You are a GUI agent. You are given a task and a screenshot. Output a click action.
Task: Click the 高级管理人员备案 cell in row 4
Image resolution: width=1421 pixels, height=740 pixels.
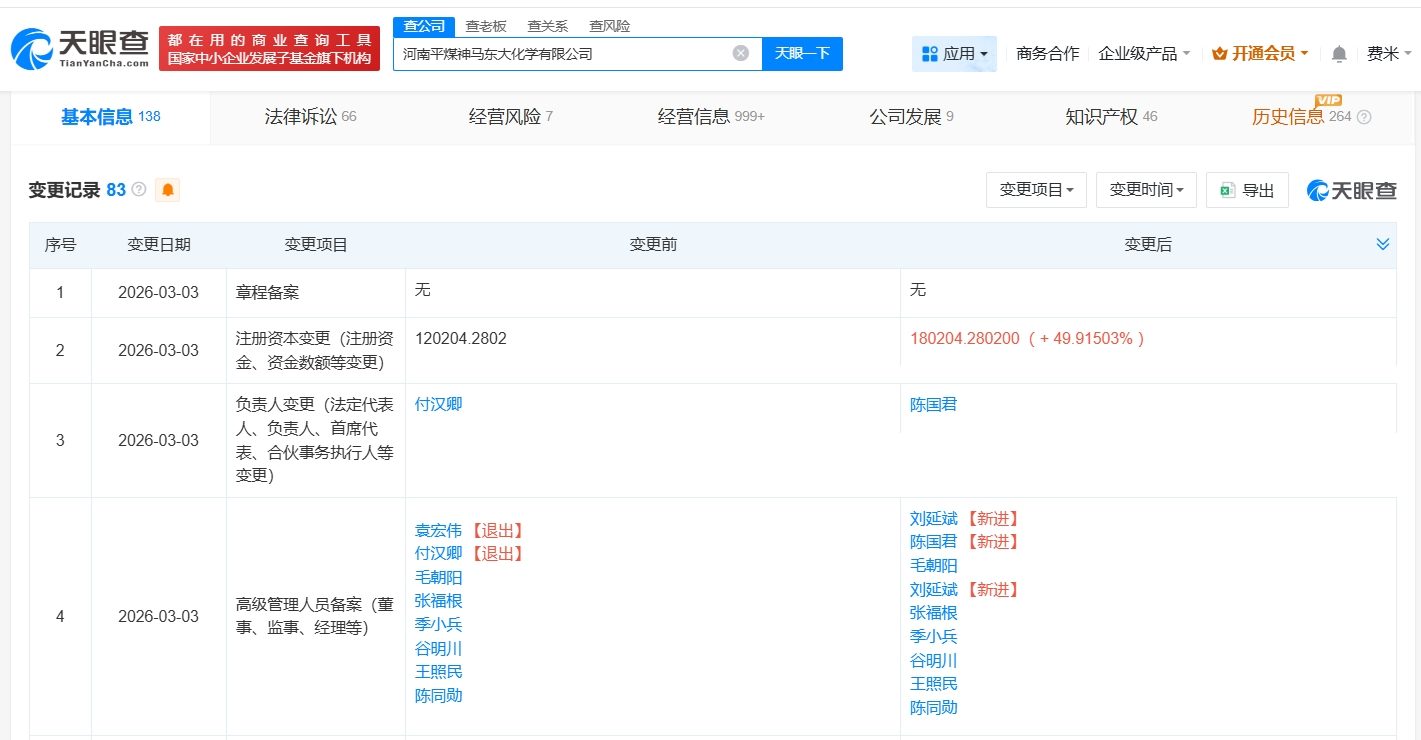click(x=316, y=617)
